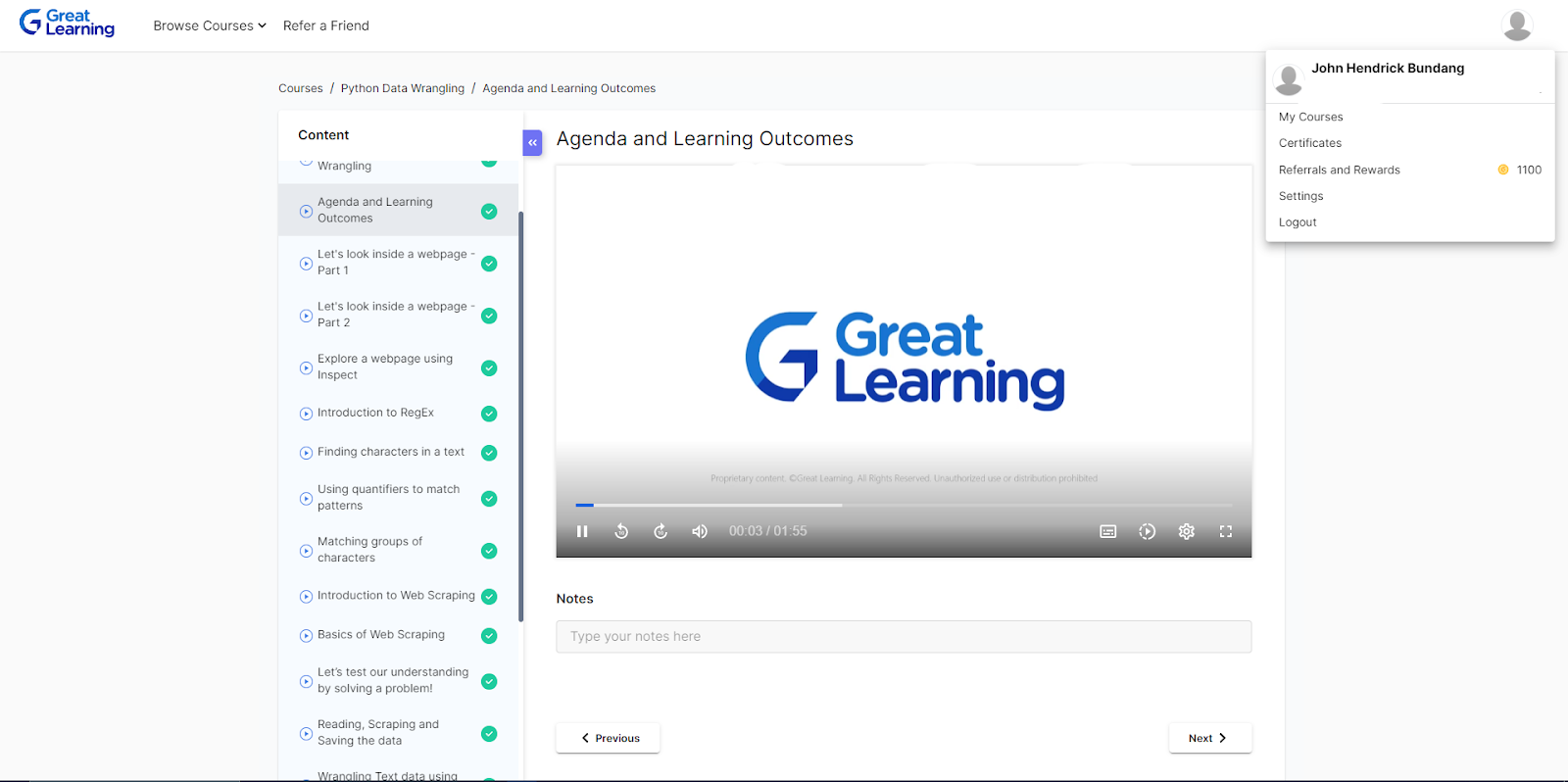Screen dimensions: 1568x782
Task: Click the user avatar in top navigation bar
Action: pos(1517,25)
